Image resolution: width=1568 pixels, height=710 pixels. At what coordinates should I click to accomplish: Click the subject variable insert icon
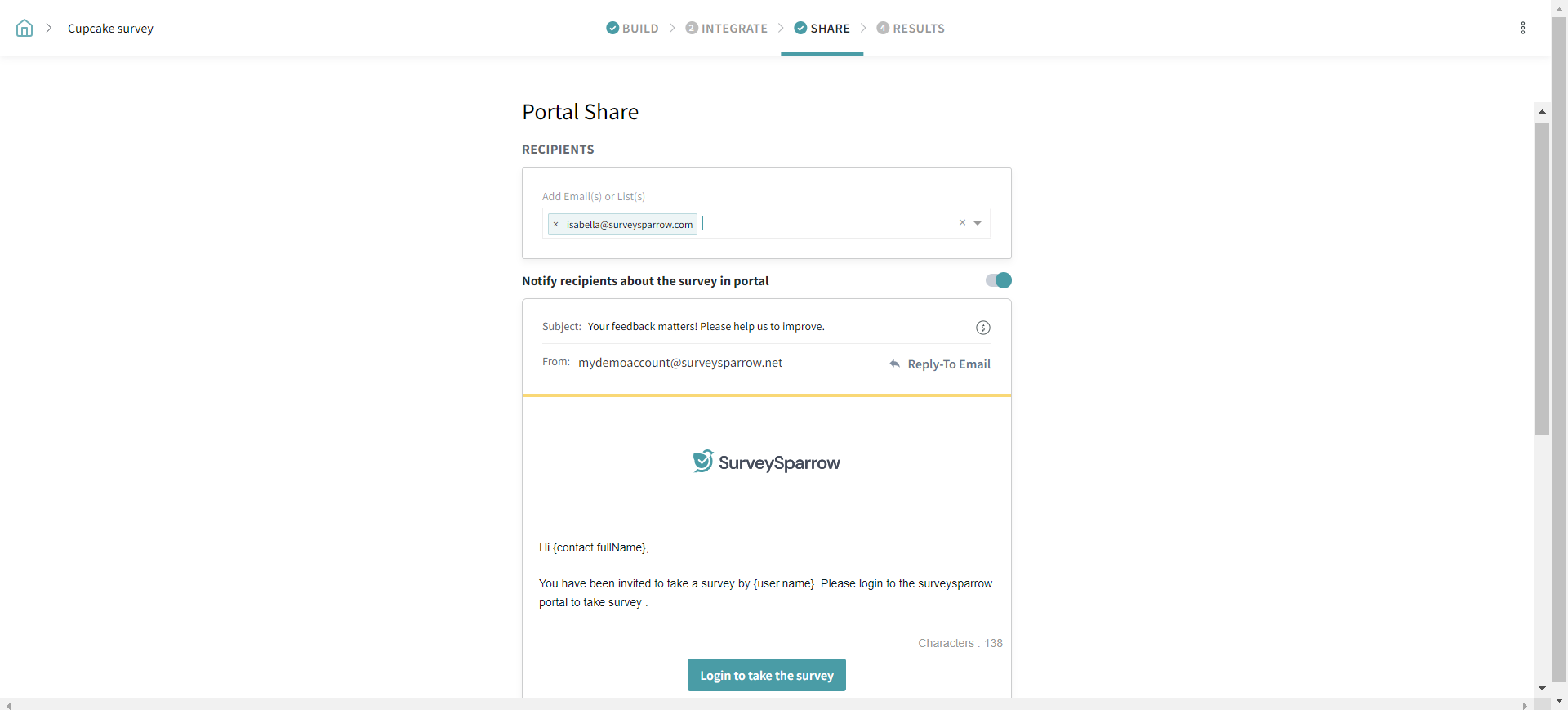982,328
